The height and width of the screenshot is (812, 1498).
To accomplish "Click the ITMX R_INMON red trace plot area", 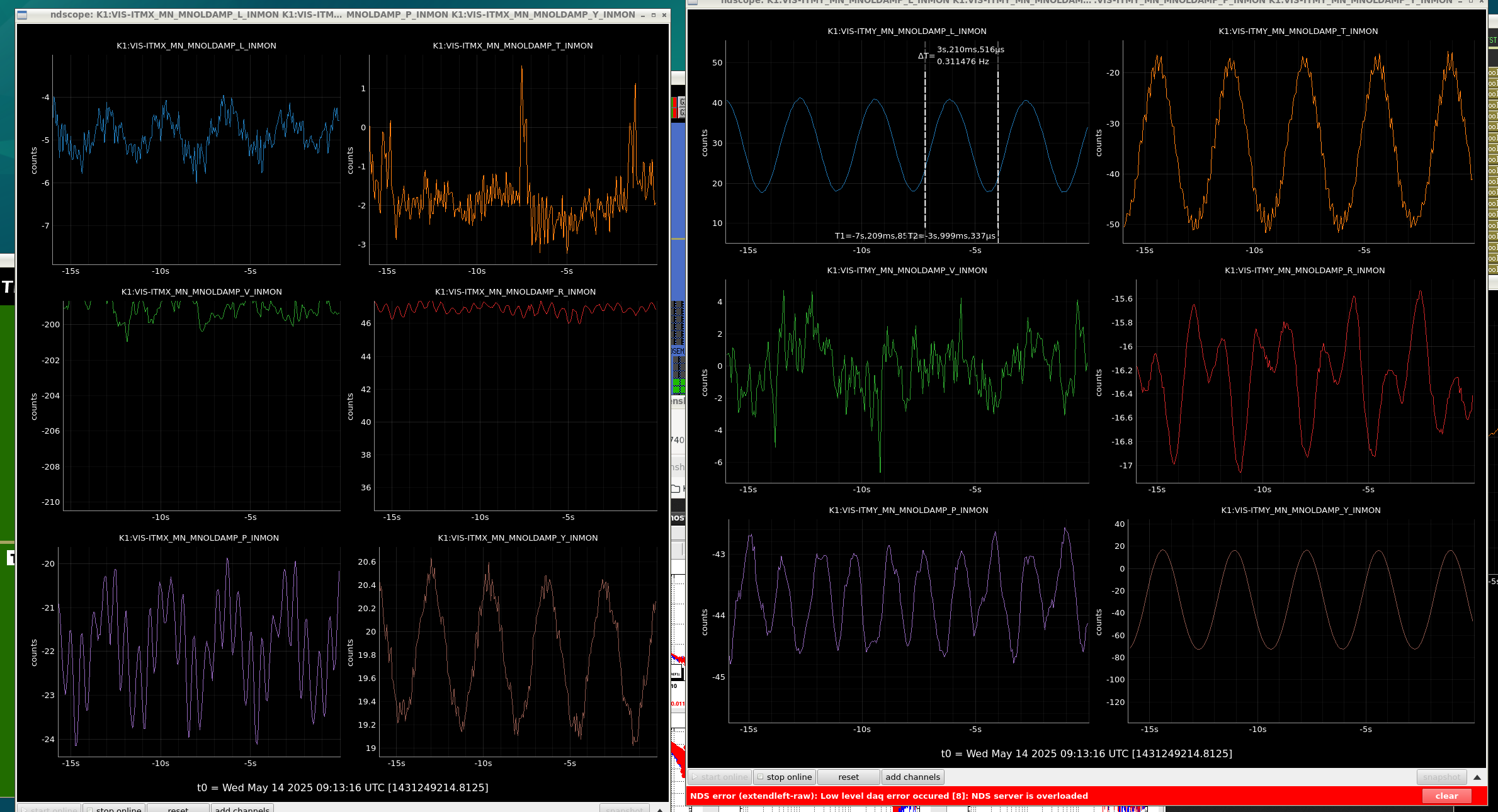I will 515,406.
